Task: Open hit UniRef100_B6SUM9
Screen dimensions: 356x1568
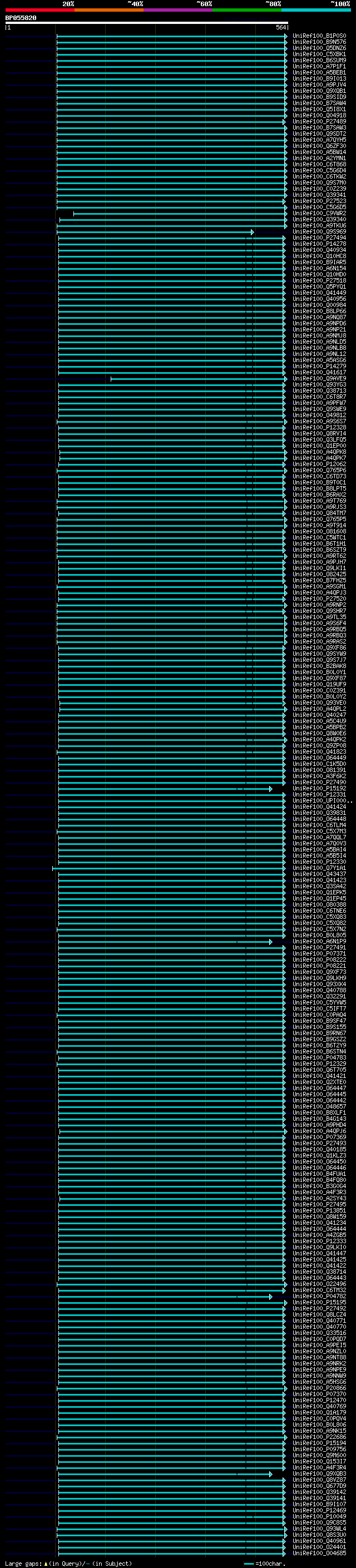Action: pos(319,60)
